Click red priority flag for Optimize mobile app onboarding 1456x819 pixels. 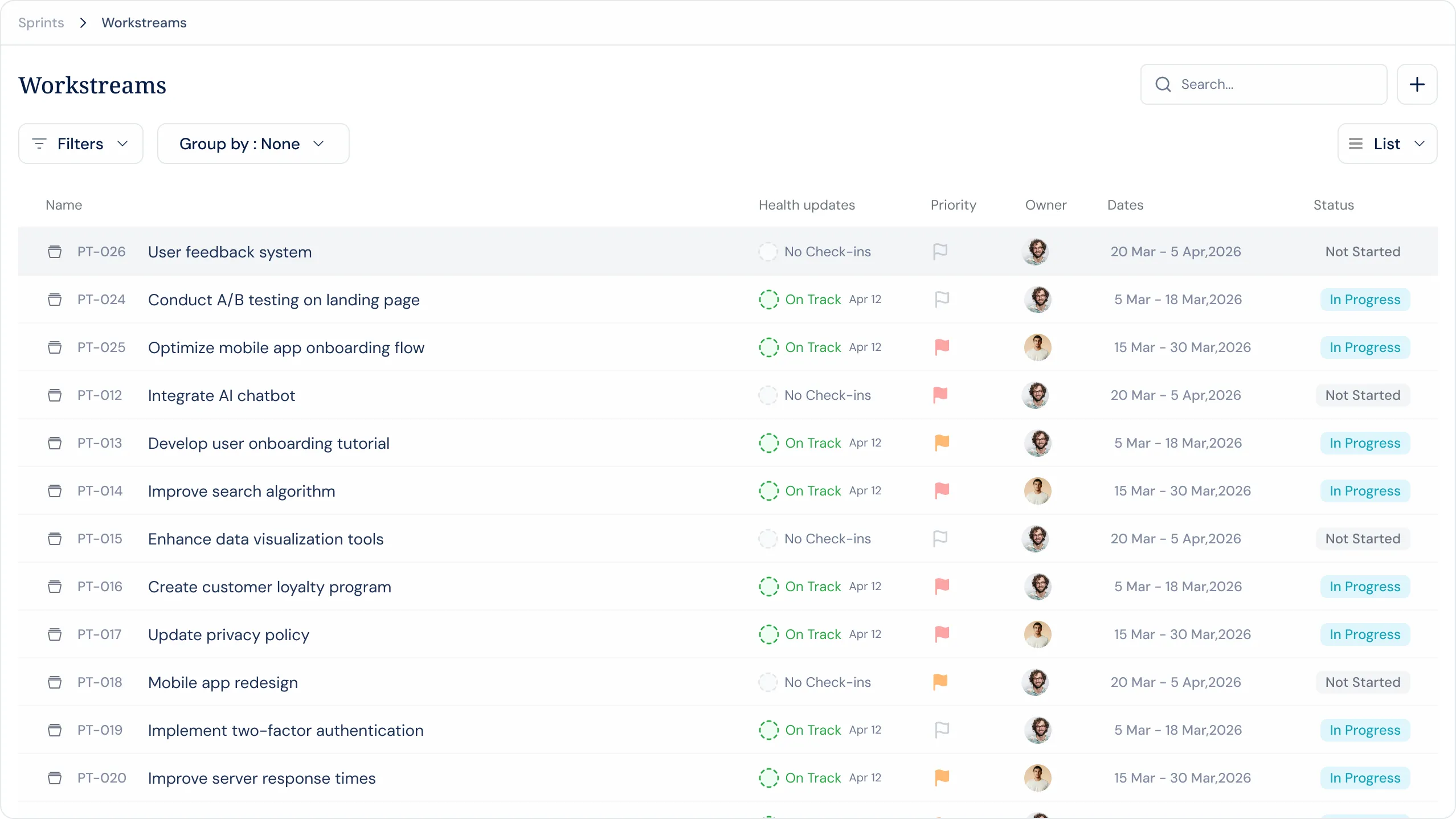point(942,347)
